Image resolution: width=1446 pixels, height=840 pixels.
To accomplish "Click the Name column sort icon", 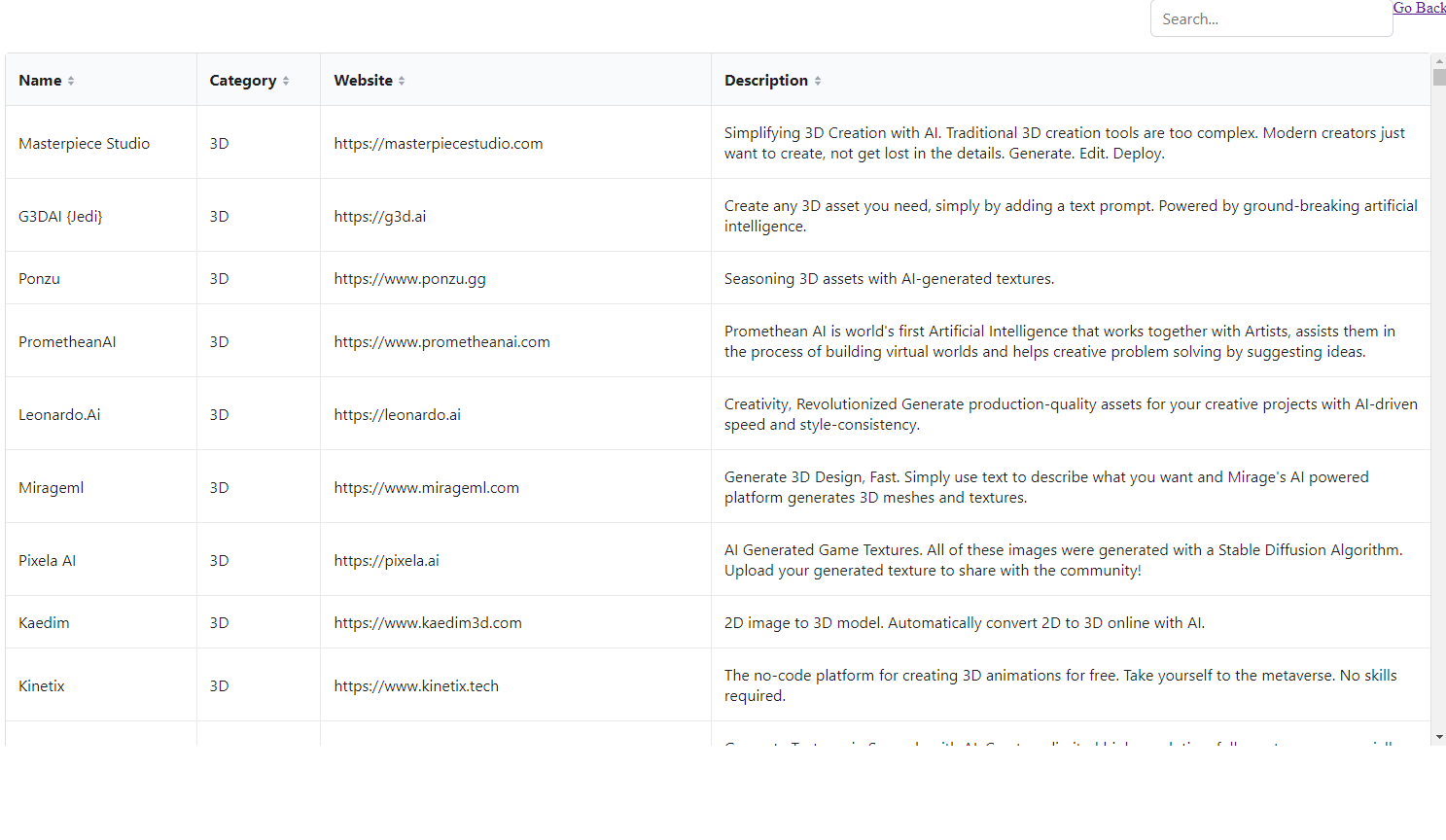I will click(x=71, y=81).
